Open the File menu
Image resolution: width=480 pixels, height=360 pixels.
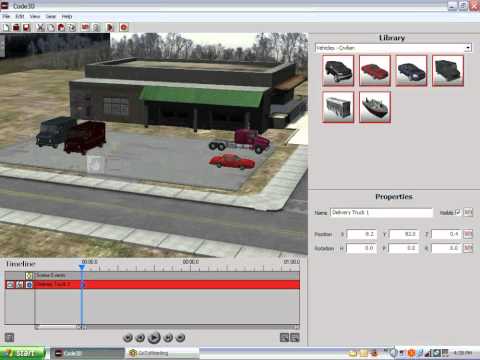coord(6,16)
